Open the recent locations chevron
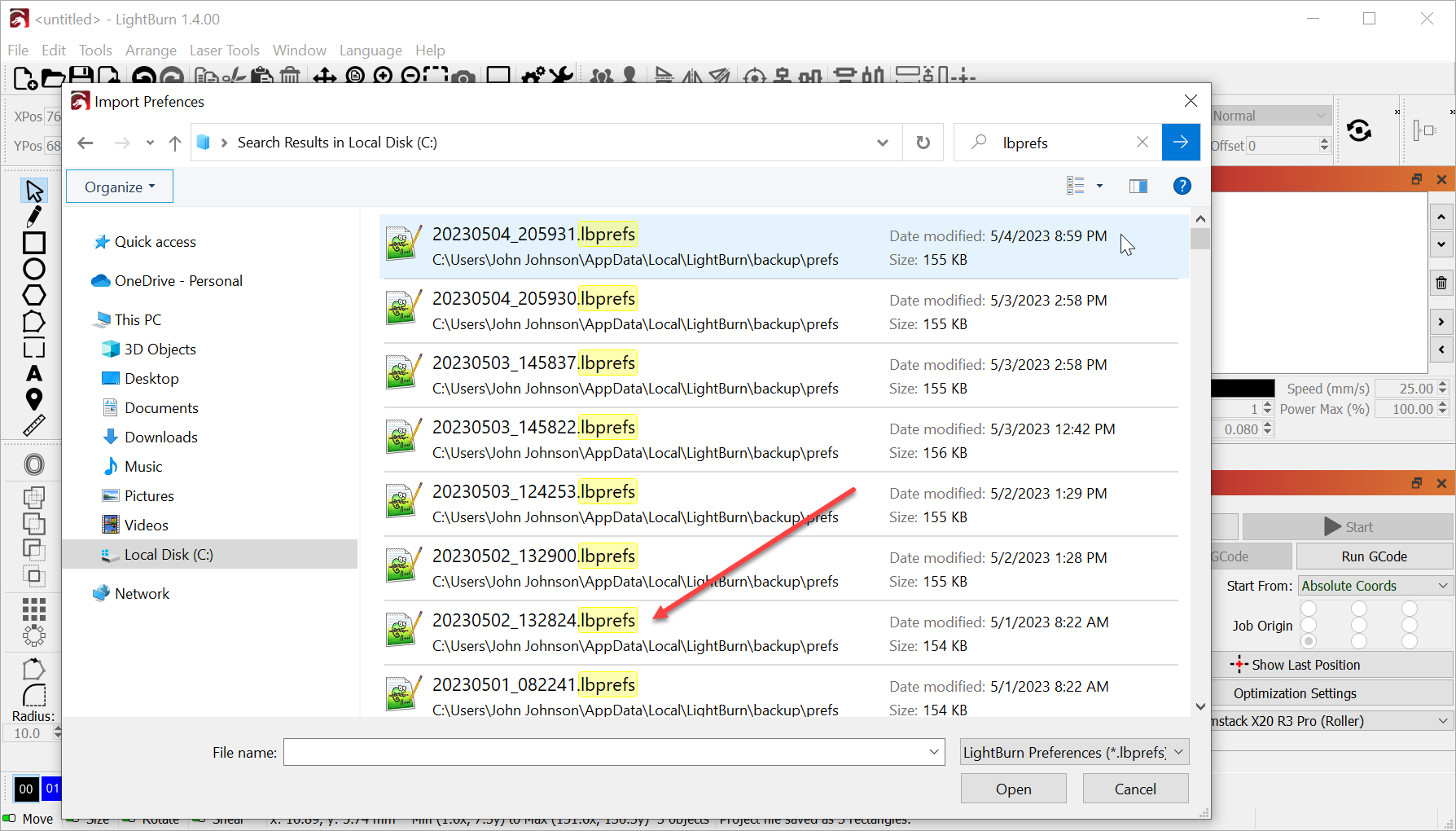Viewport: 1456px width, 831px height. [150, 143]
